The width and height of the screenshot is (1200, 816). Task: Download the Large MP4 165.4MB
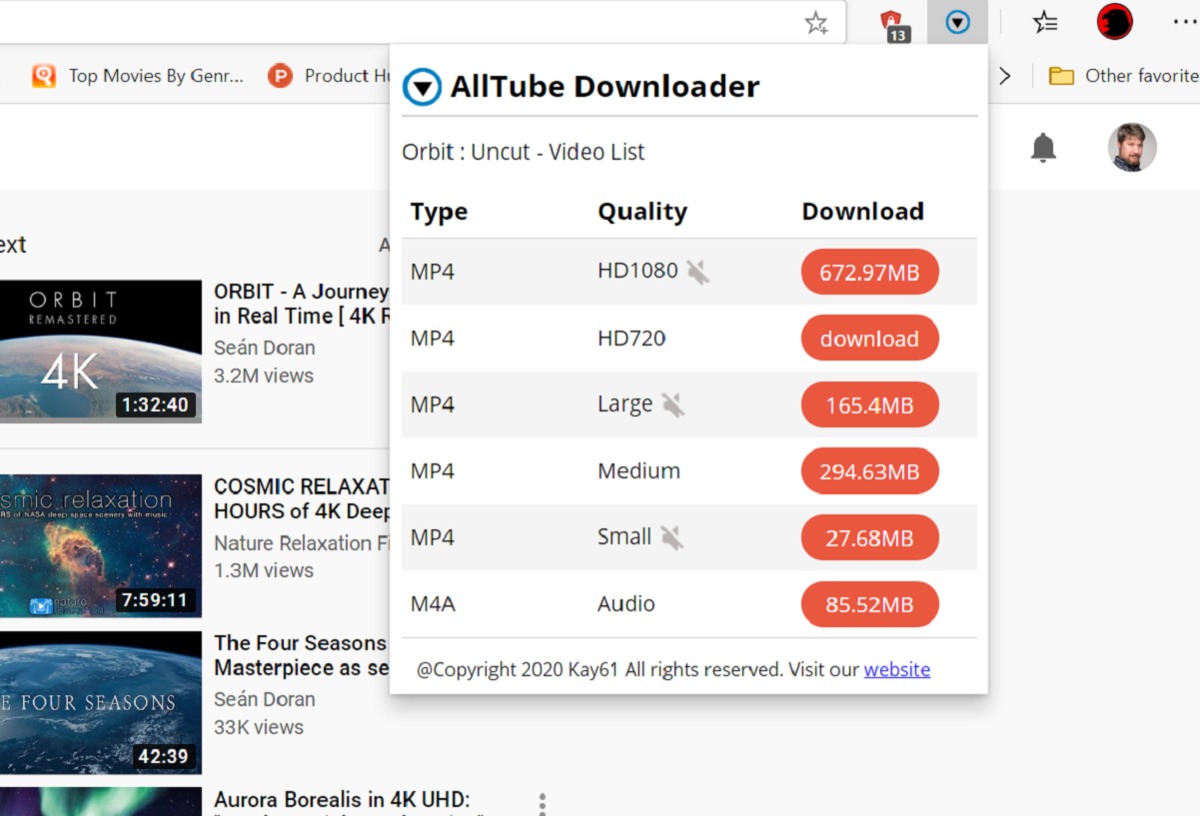pos(869,405)
